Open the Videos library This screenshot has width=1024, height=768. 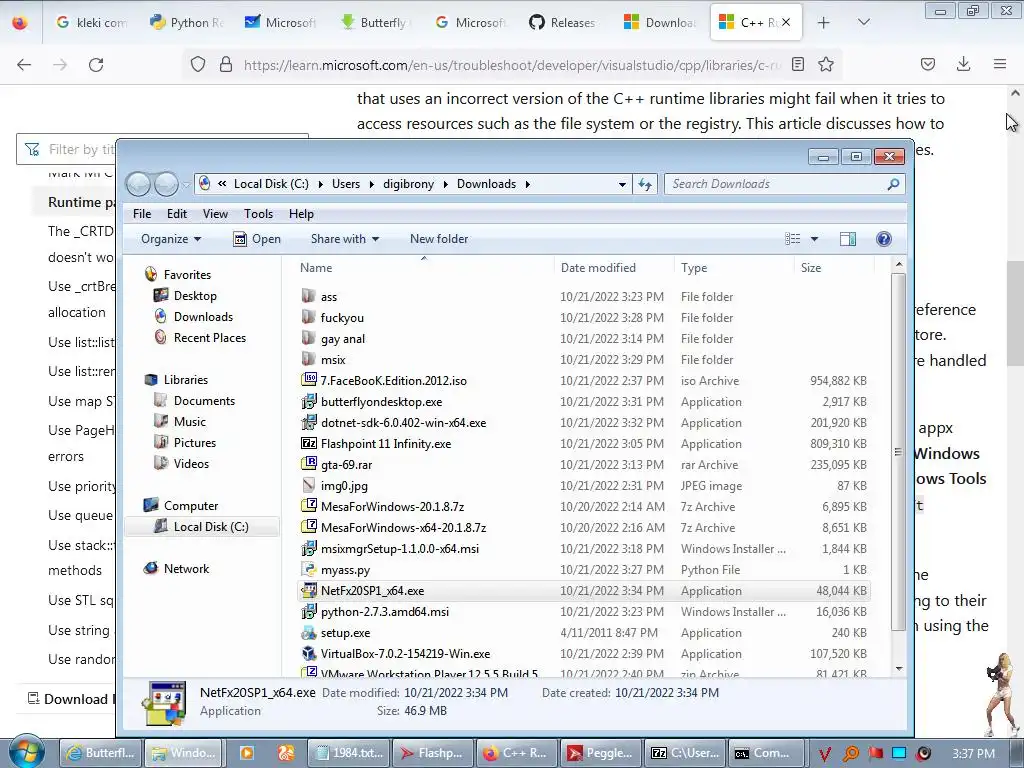coord(182,464)
